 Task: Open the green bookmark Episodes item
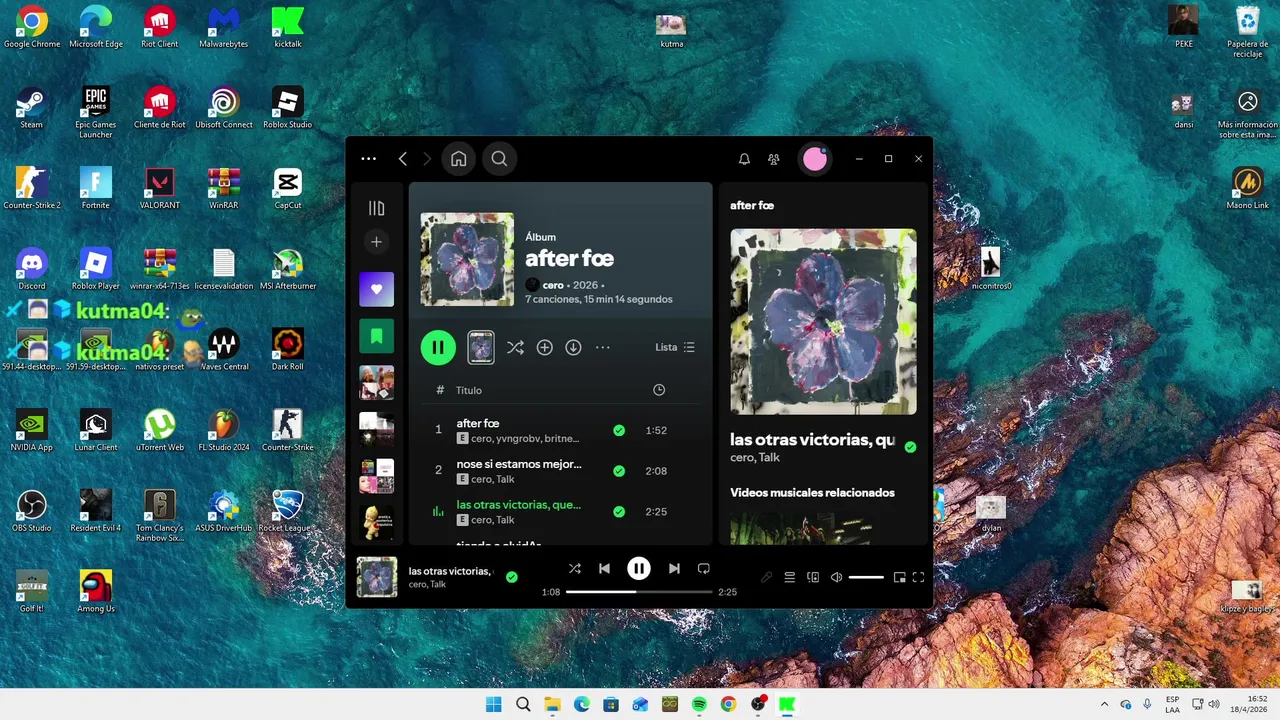[377, 336]
